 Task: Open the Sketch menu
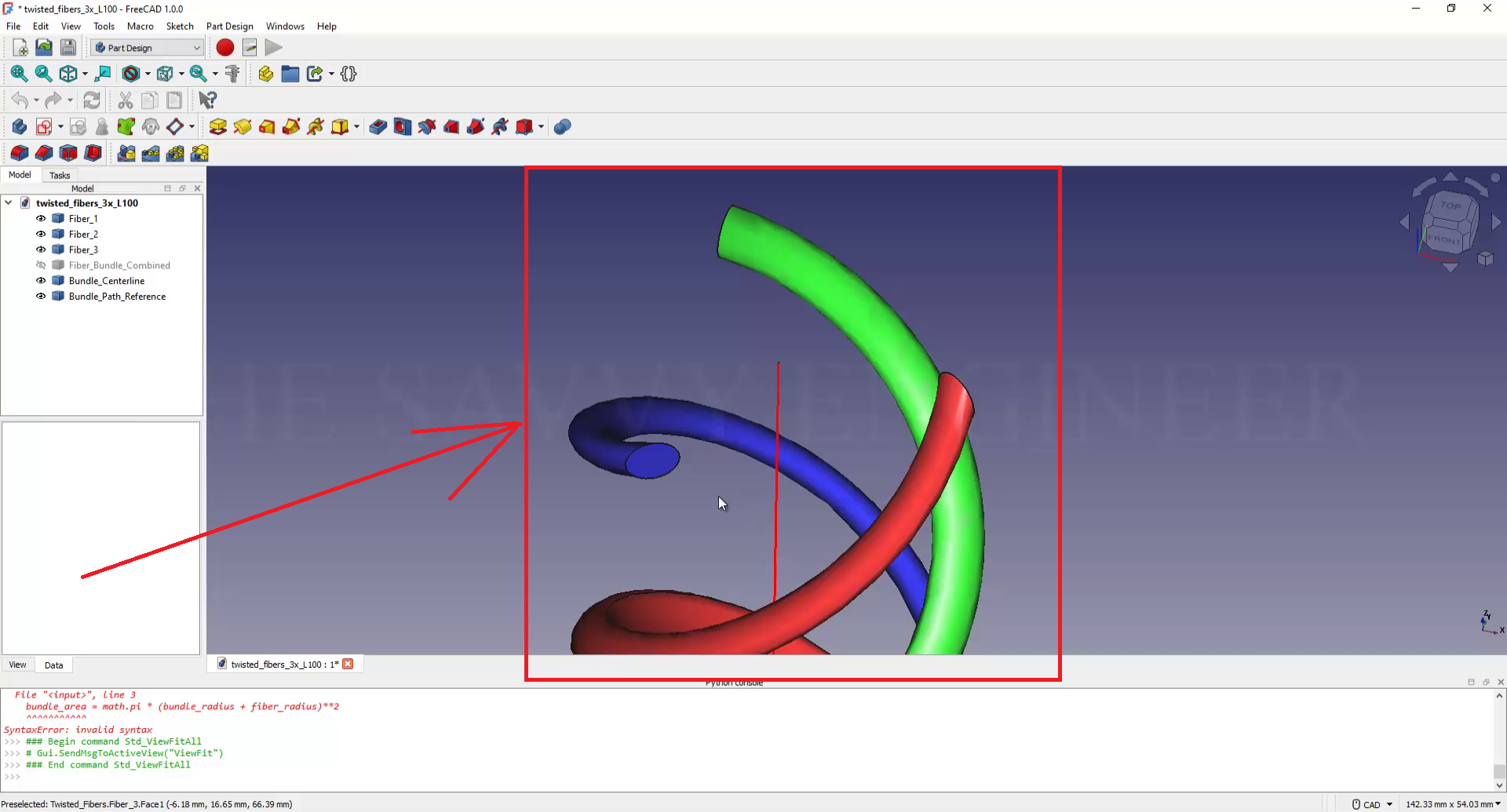tap(180, 26)
